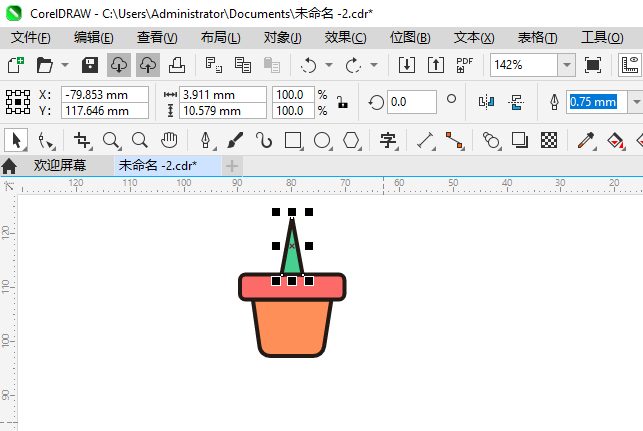Click the Y position field
643x431 pixels.
[x=105, y=111]
